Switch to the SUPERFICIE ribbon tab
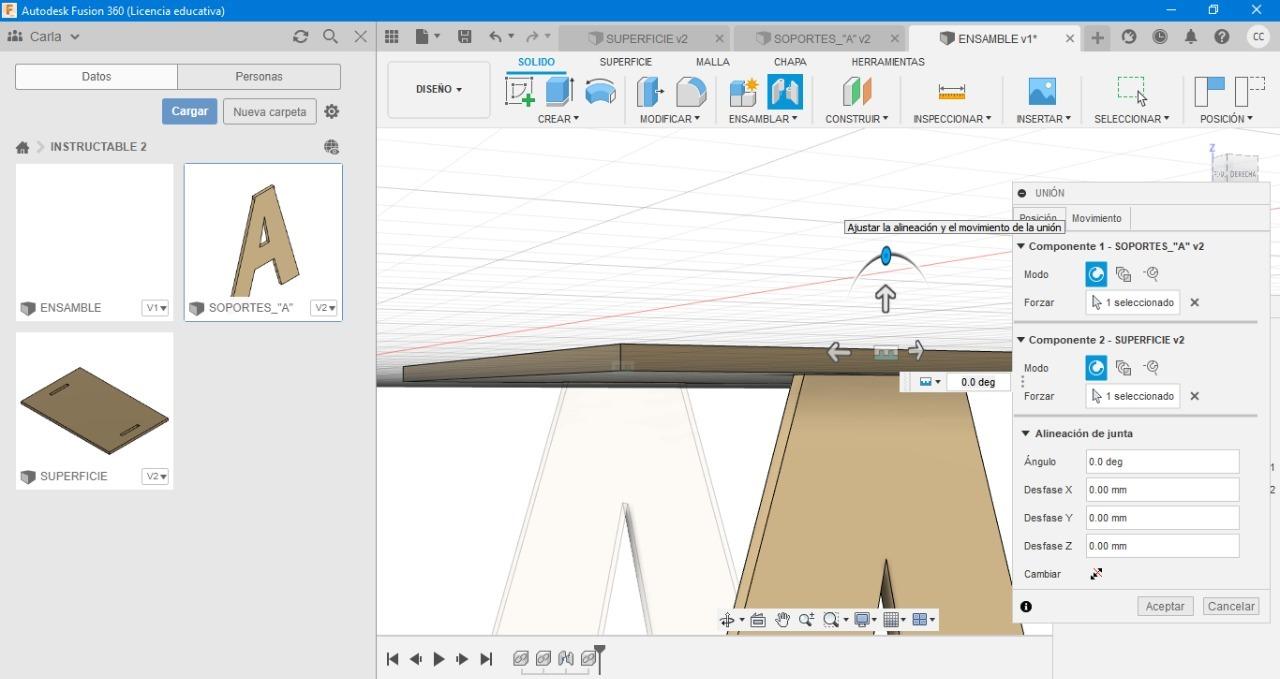The width and height of the screenshot is (1280, 679). 625,62
